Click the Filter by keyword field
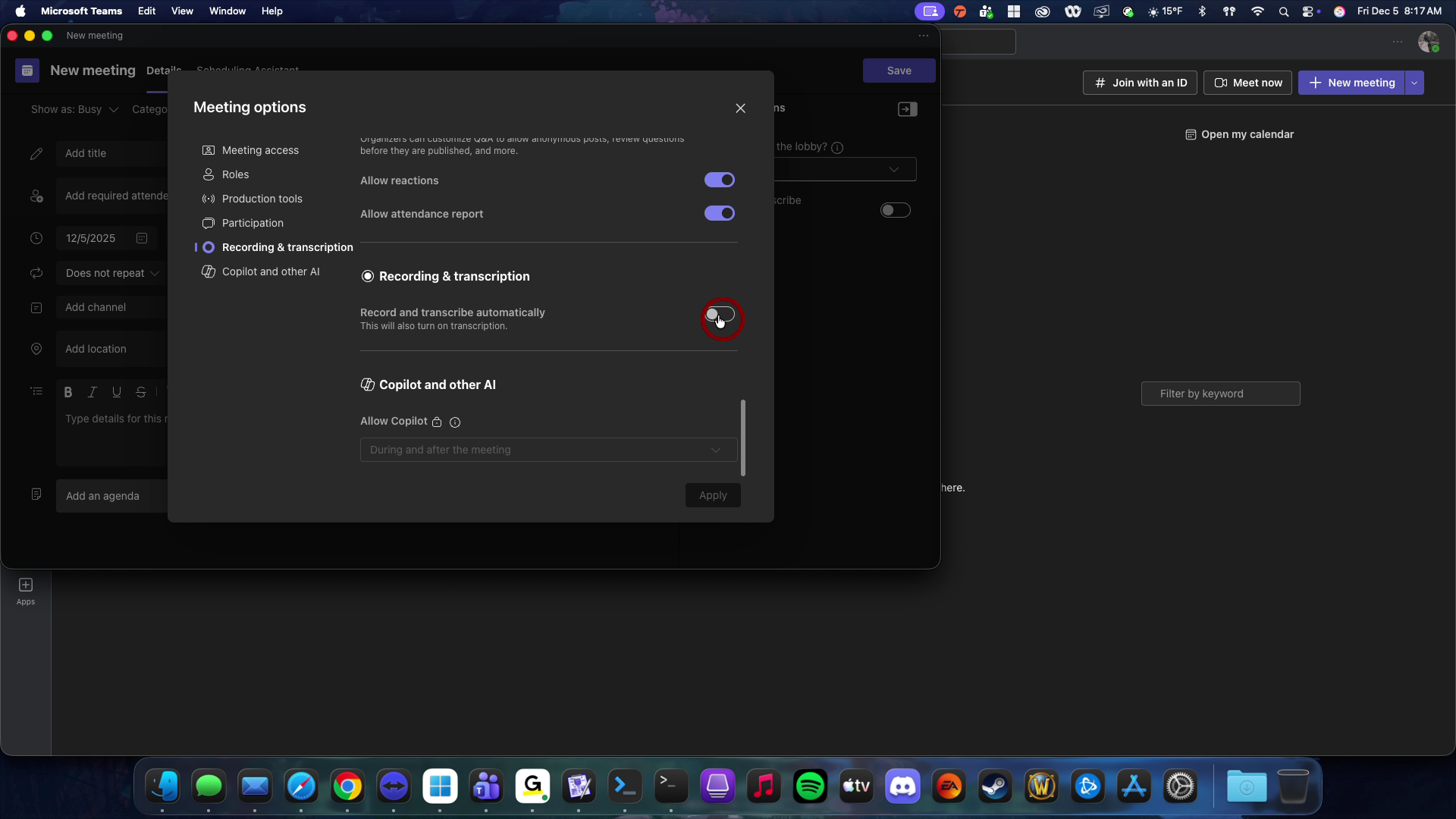 pos(1221,394)
